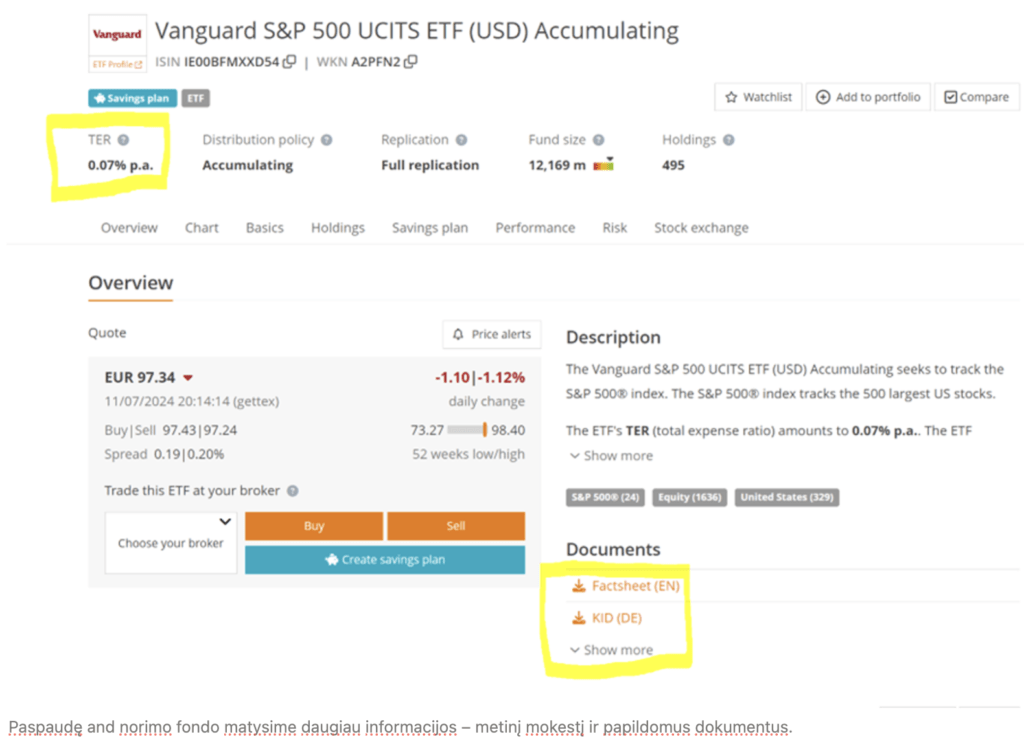Click the Savings plan badge
The height and width of the screenshot is (741, 1024).
pyautogui.click(x=133, y=98)
